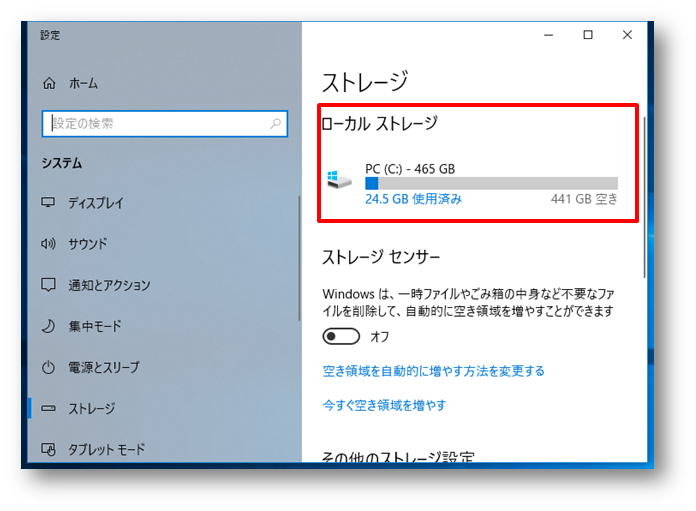Open the ホーム settings page

tap(83, 83)
